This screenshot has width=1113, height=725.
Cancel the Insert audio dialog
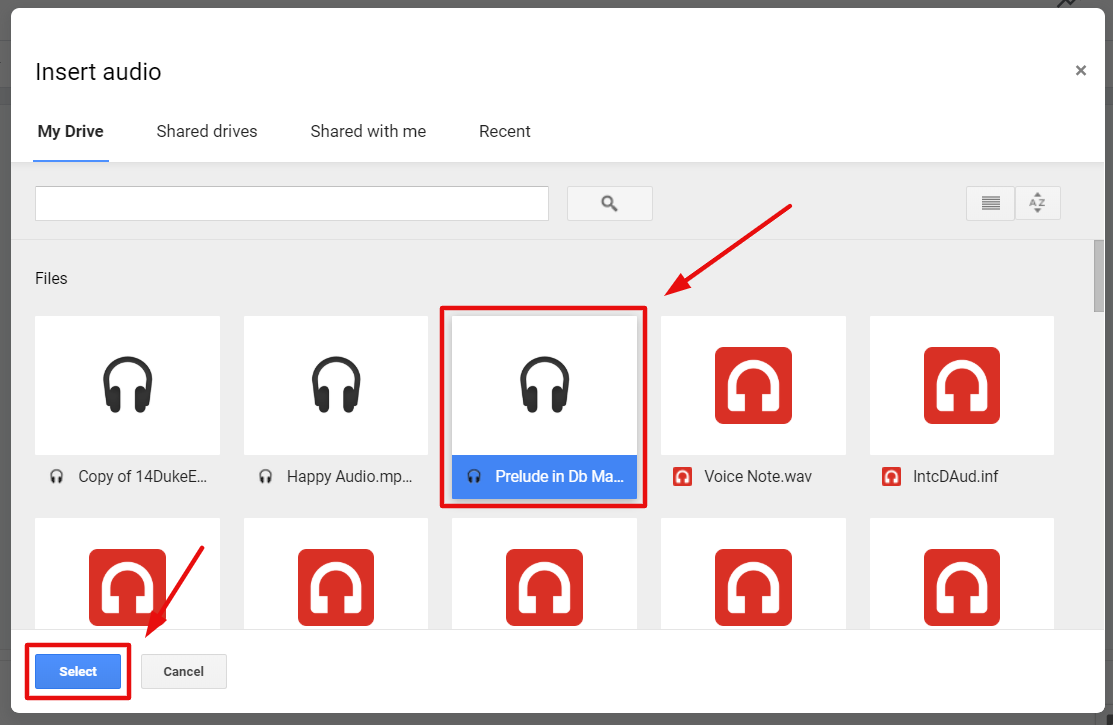[183, 671]
